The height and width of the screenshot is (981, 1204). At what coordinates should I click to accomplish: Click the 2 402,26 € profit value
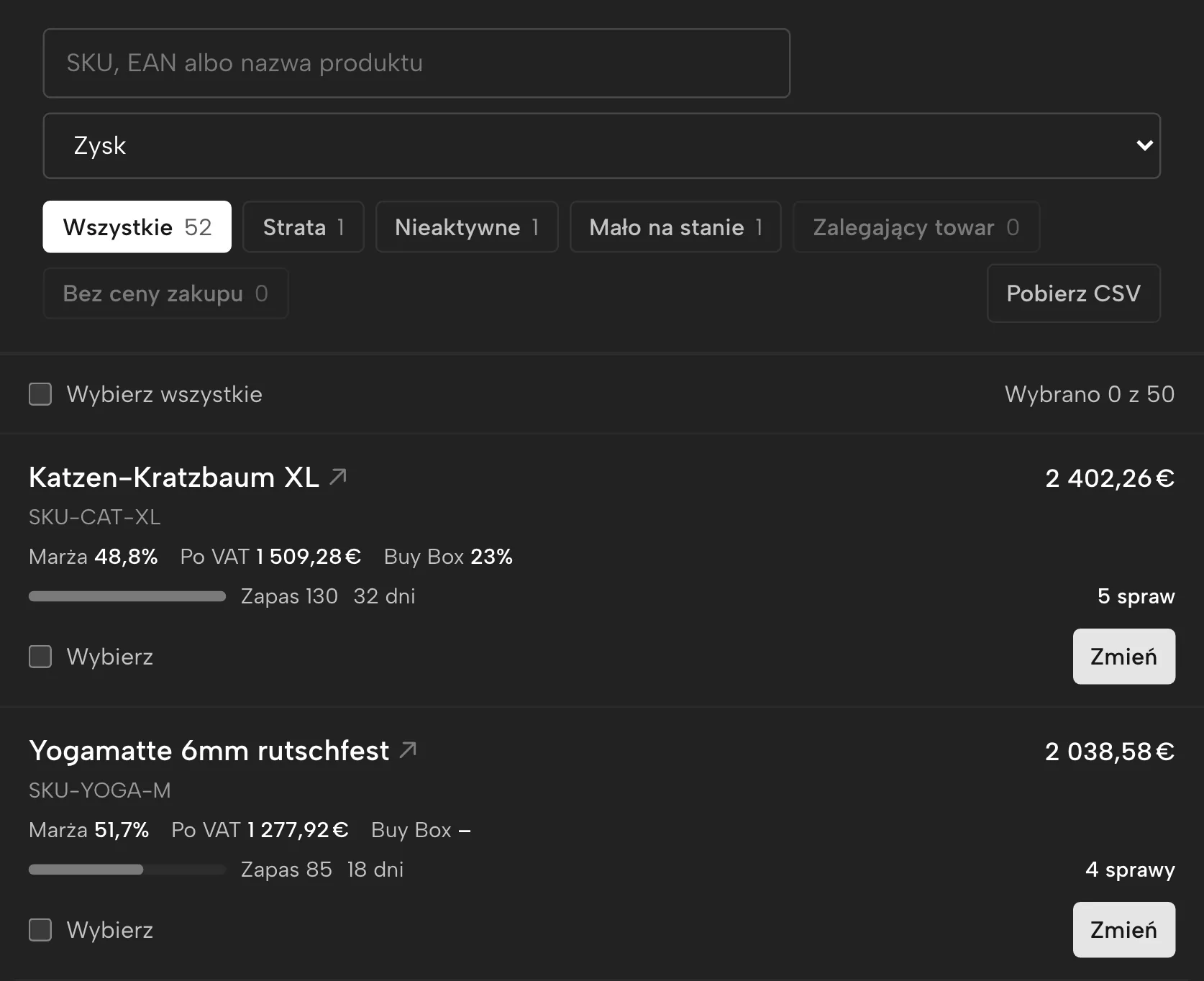pyautogui.click(x=1110, y=478)
